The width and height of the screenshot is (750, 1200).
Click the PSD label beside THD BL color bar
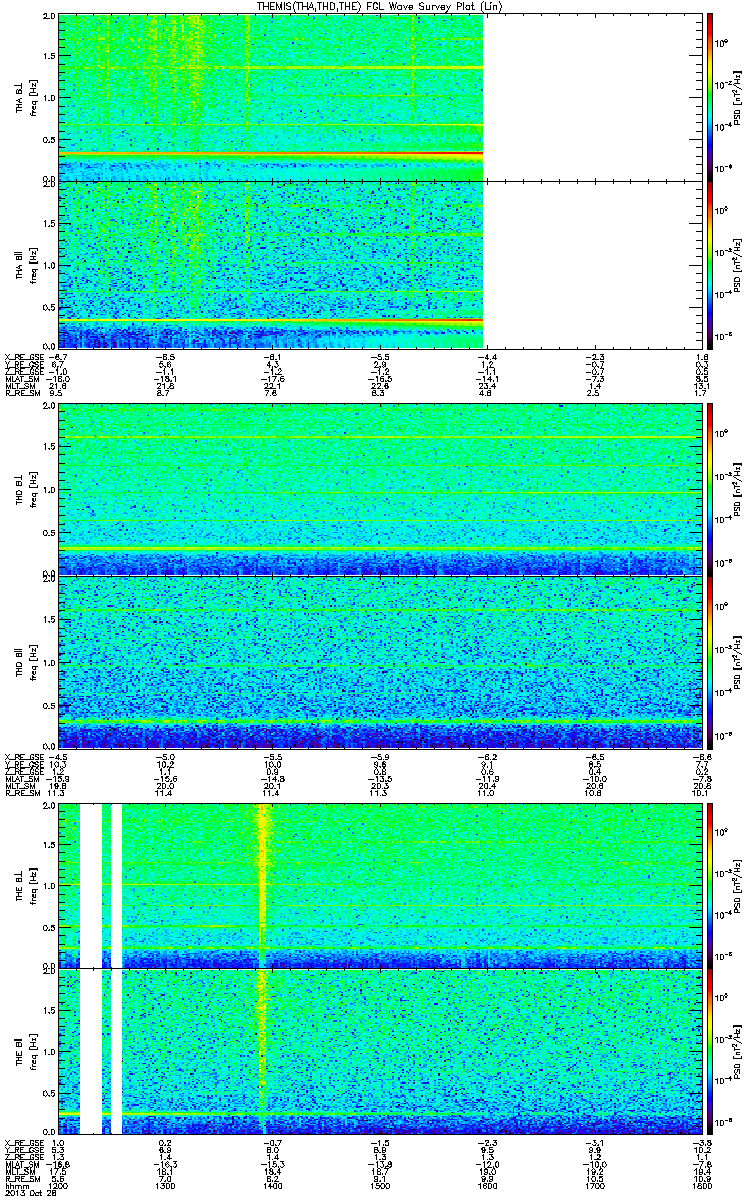[739, 488]
